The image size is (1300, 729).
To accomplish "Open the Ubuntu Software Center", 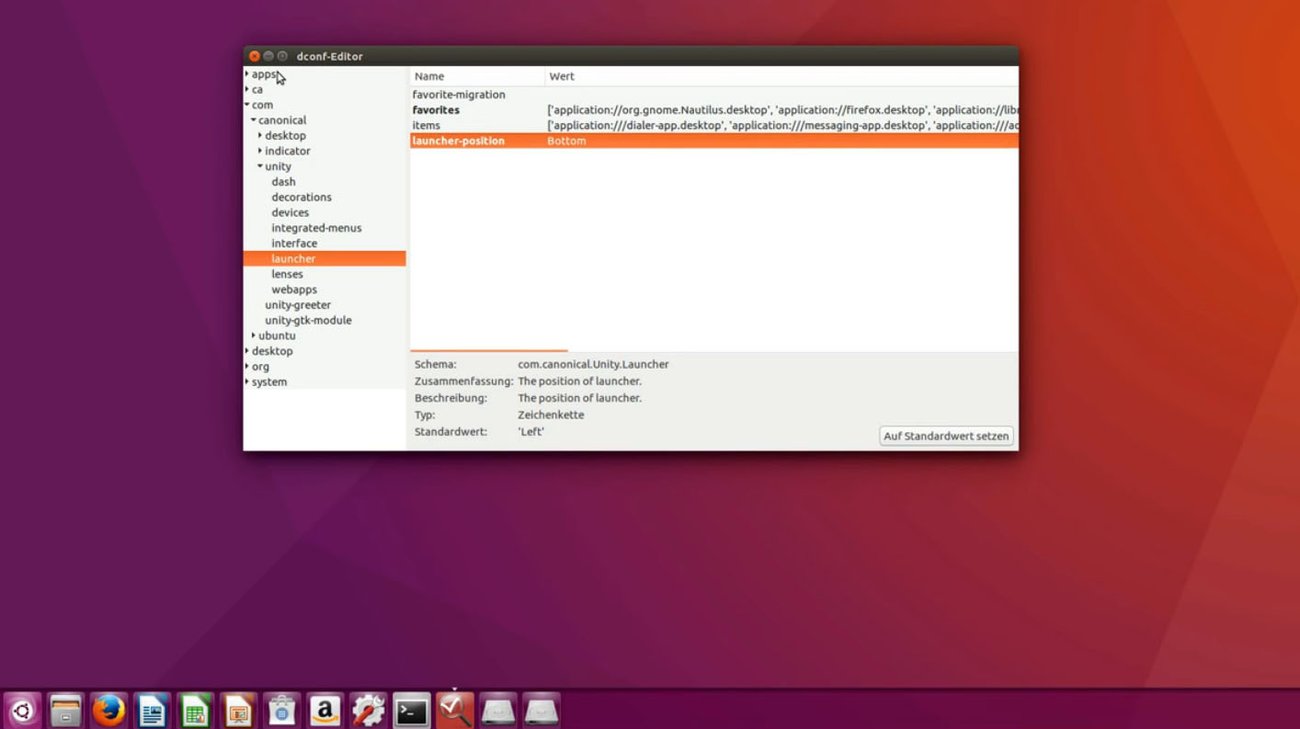I will (281, 709).
